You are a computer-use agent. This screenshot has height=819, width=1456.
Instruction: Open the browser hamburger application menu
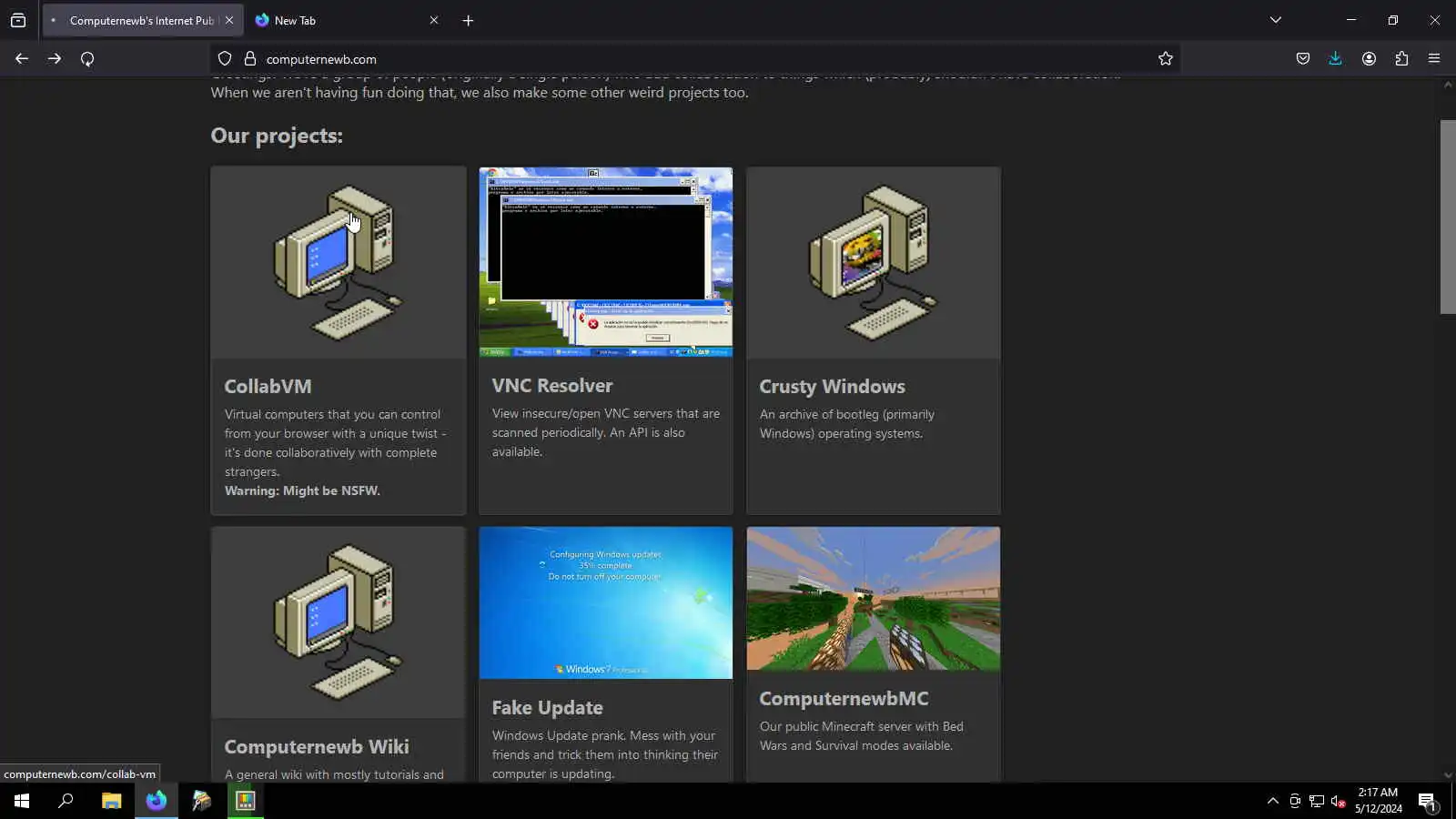tap(1434, 59)
